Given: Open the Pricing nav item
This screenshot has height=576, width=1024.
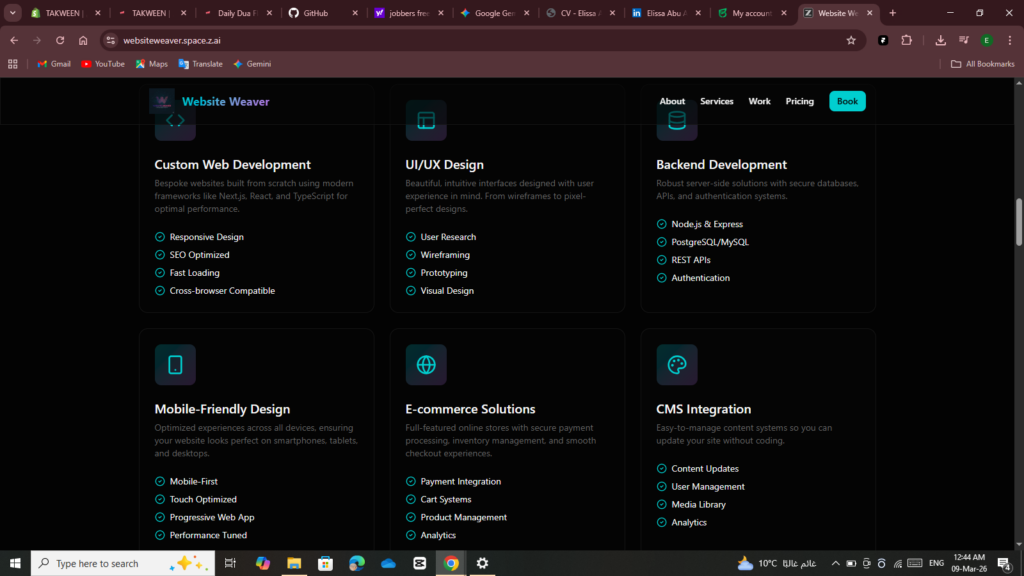Looking at the screenshot, I should click(799, 101).
